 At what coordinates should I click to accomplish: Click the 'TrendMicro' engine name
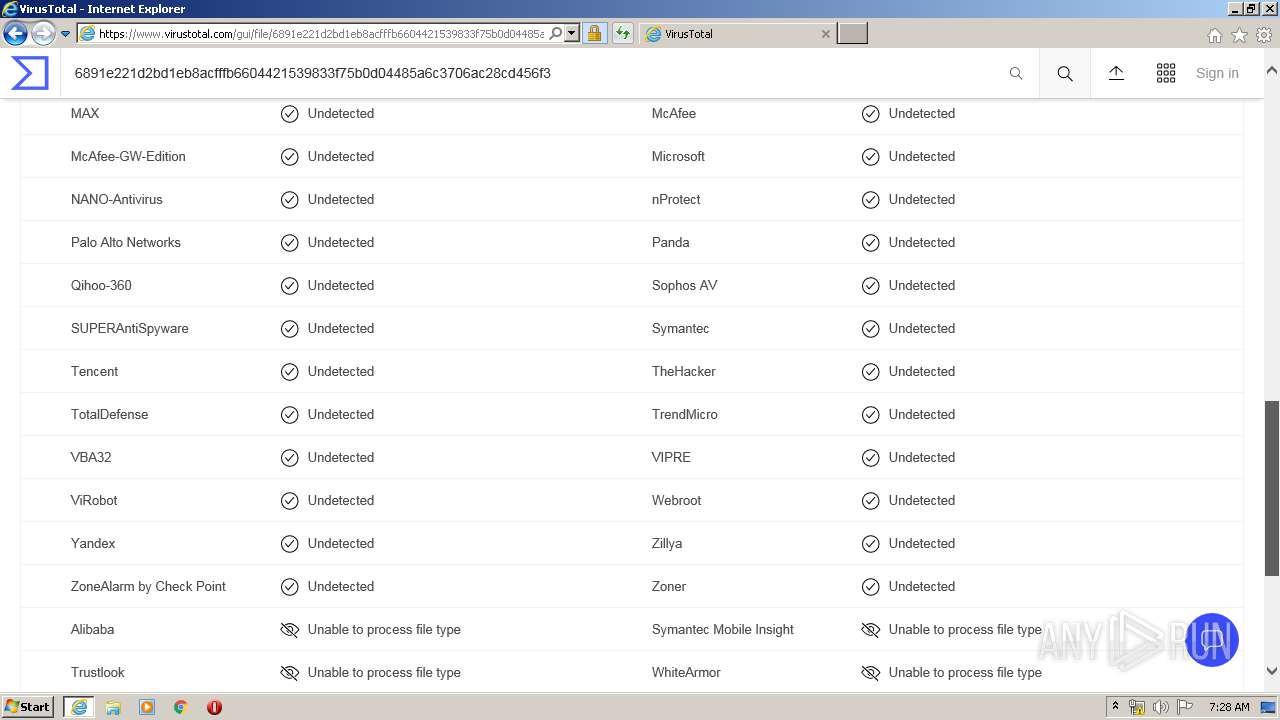coord(684,414)
